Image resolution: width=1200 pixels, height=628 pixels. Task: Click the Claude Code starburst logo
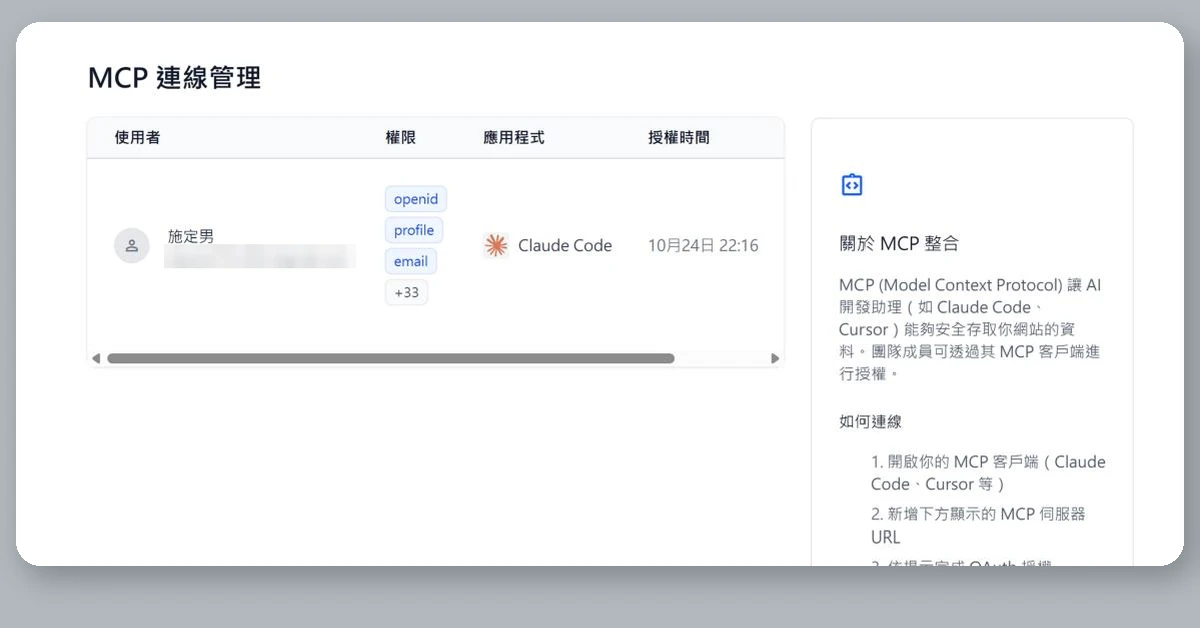[495, 245]
